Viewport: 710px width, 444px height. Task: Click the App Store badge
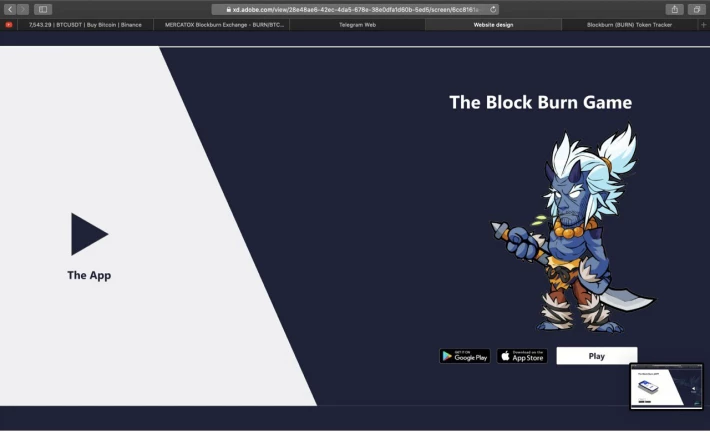click(x=522, y=356)
